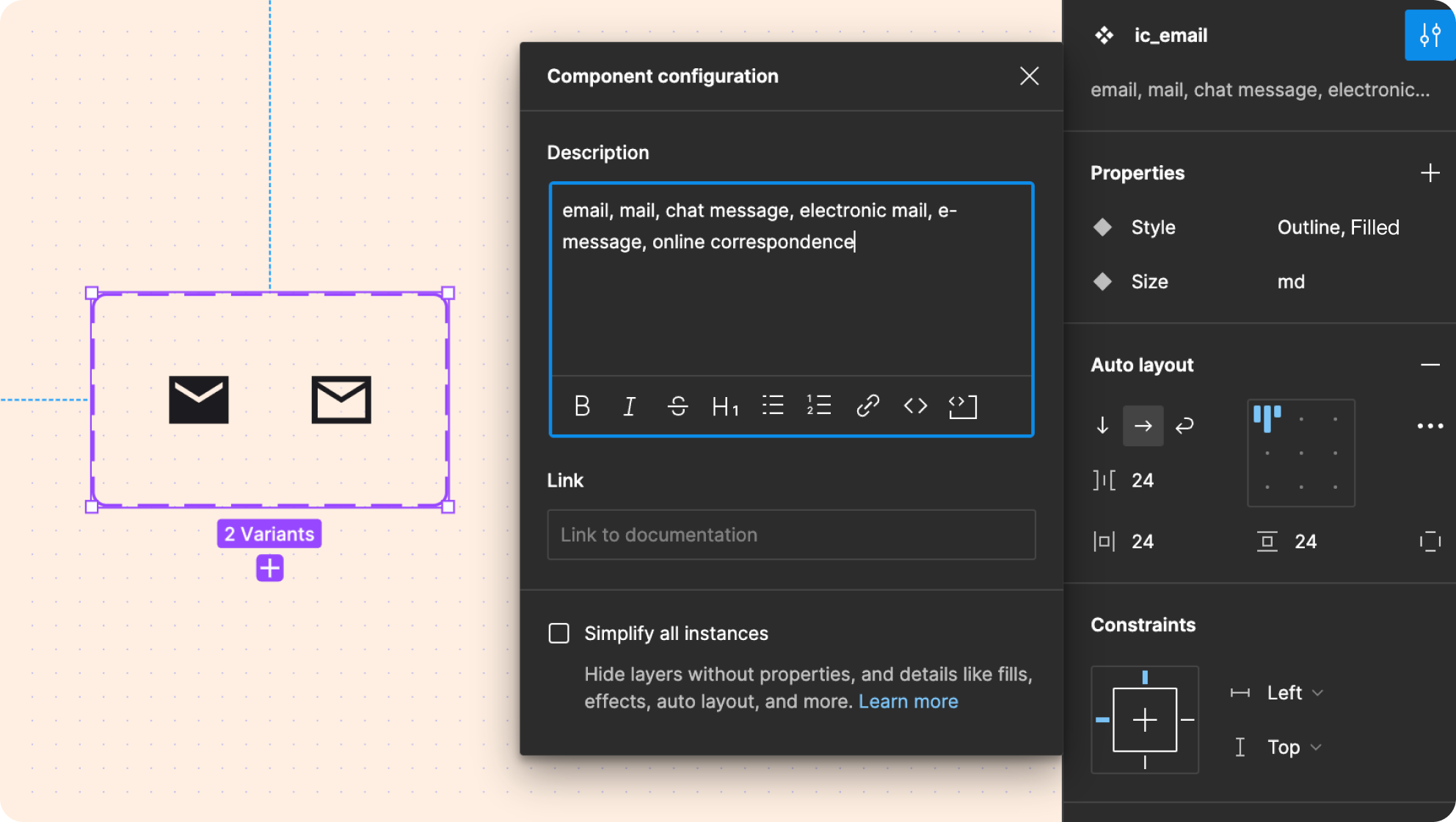Insert code block in description
Viewport: 1456px width, 822px height.
(x=963, y=406)
